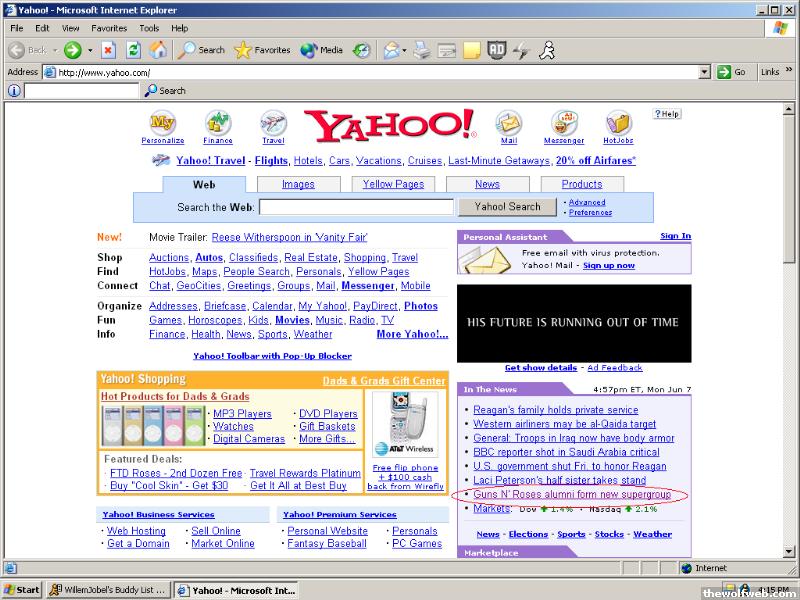Click the Yahoo Finance icon
This screenshot has height=600, width=800.
coord(218,123)
